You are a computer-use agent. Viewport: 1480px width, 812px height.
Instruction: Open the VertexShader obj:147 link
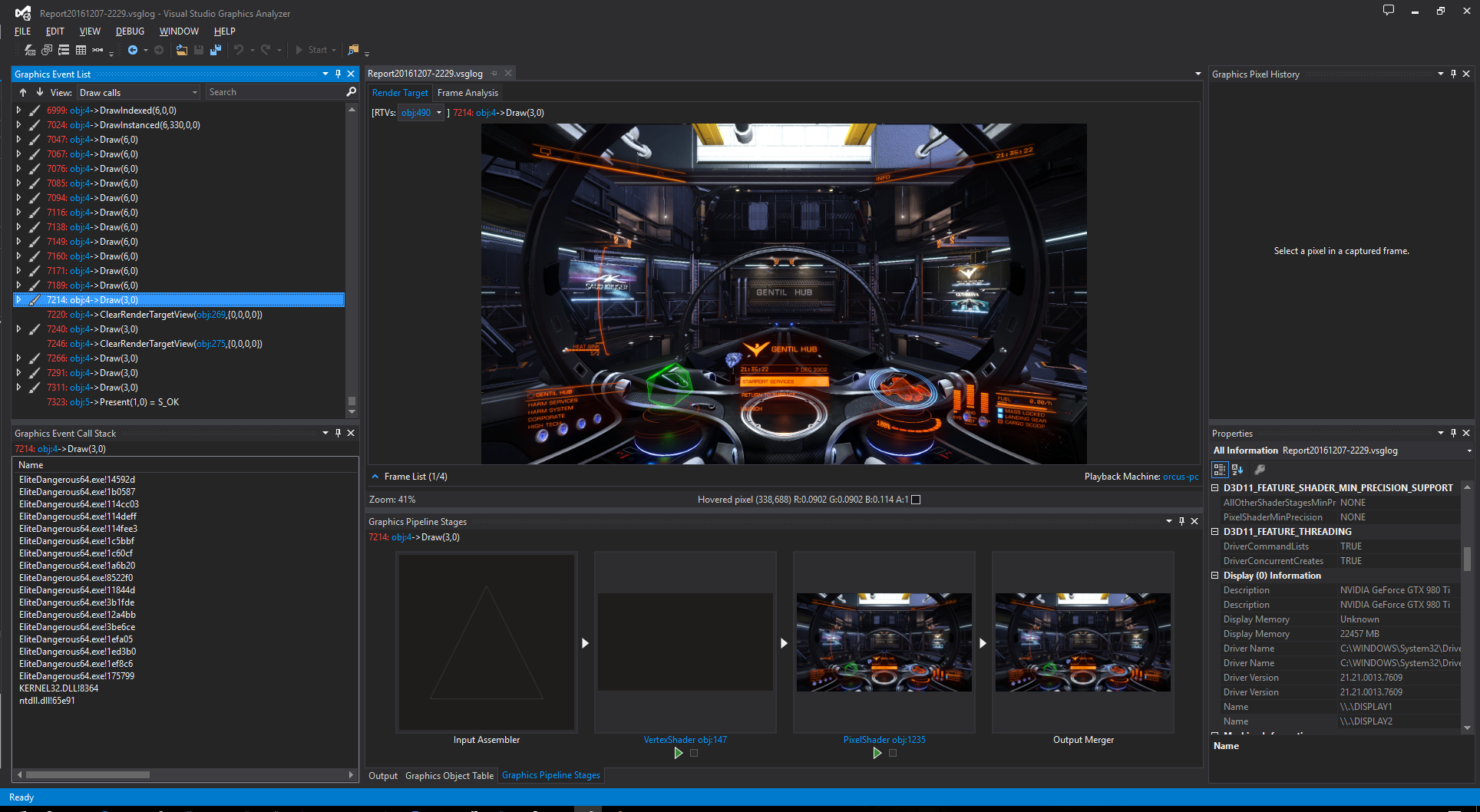click(685, 740)
